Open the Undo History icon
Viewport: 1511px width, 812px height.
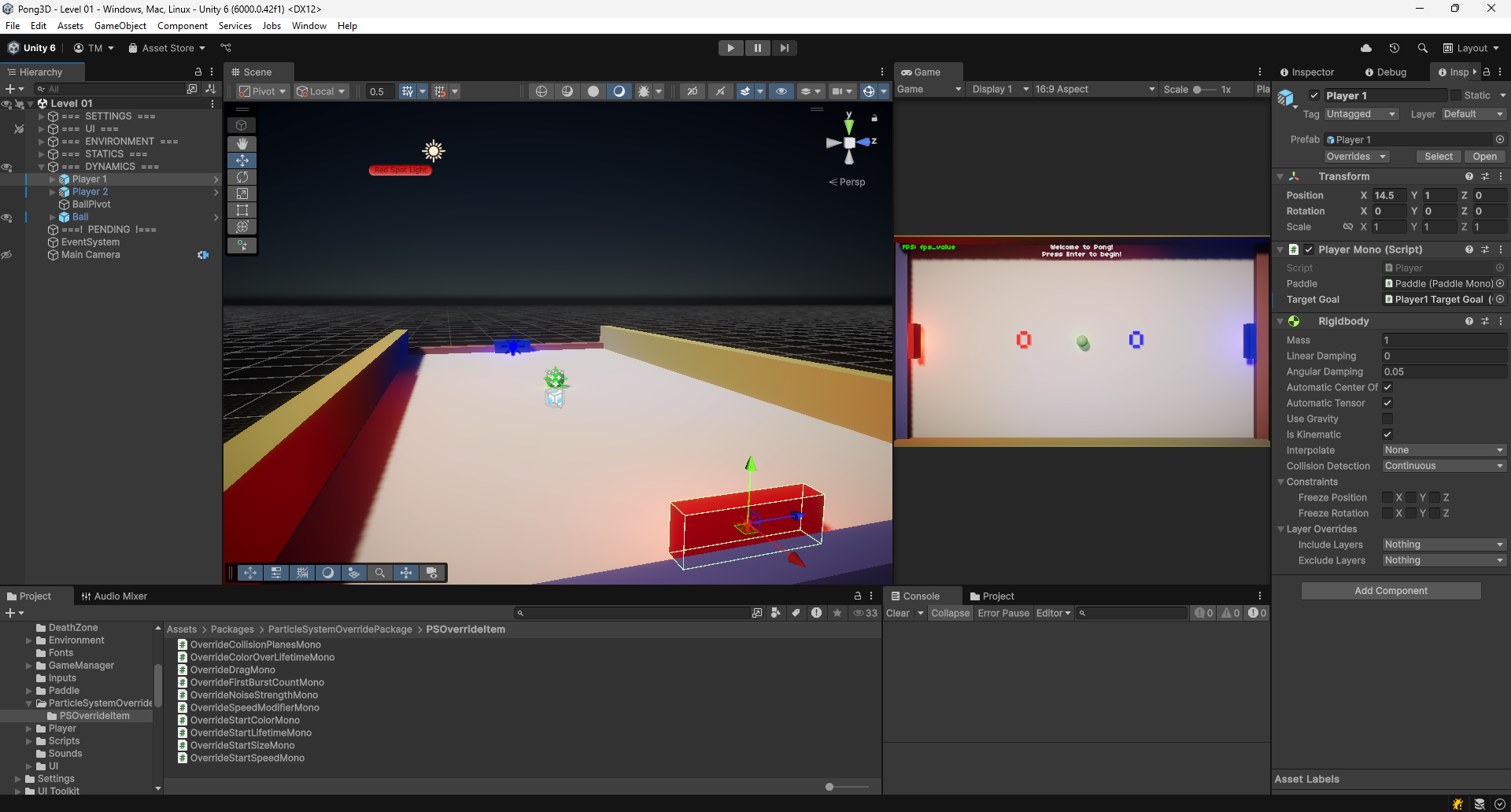pyautogui.click(x=1394, y=48)
